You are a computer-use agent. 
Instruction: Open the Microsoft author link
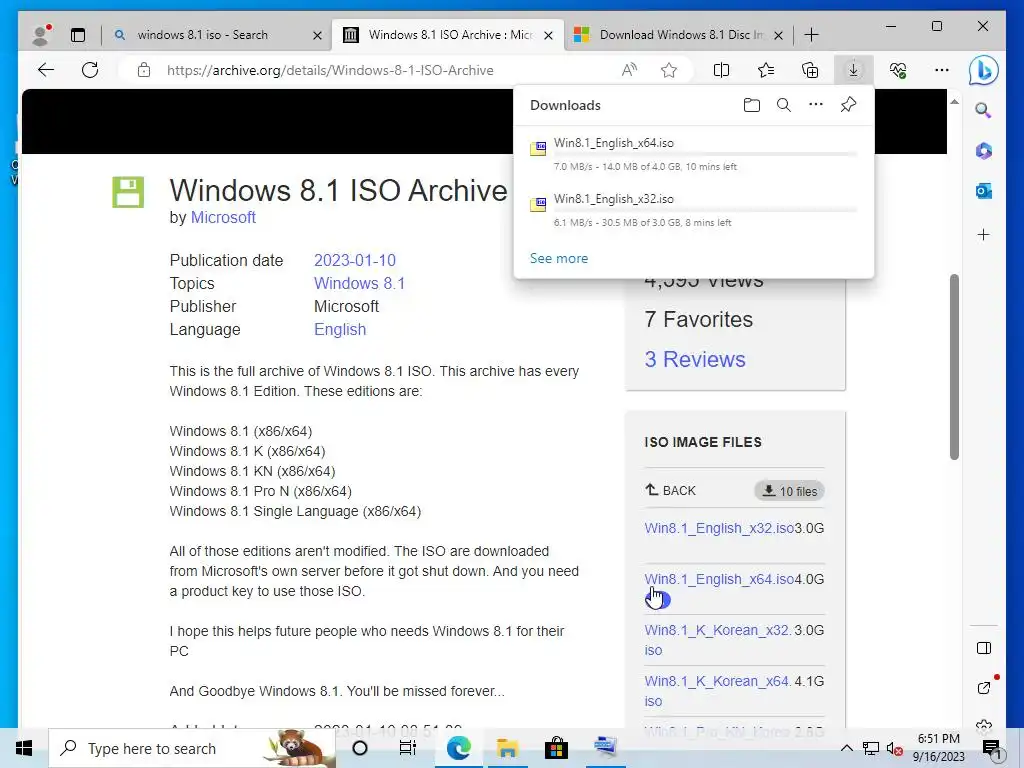[223, 217]
